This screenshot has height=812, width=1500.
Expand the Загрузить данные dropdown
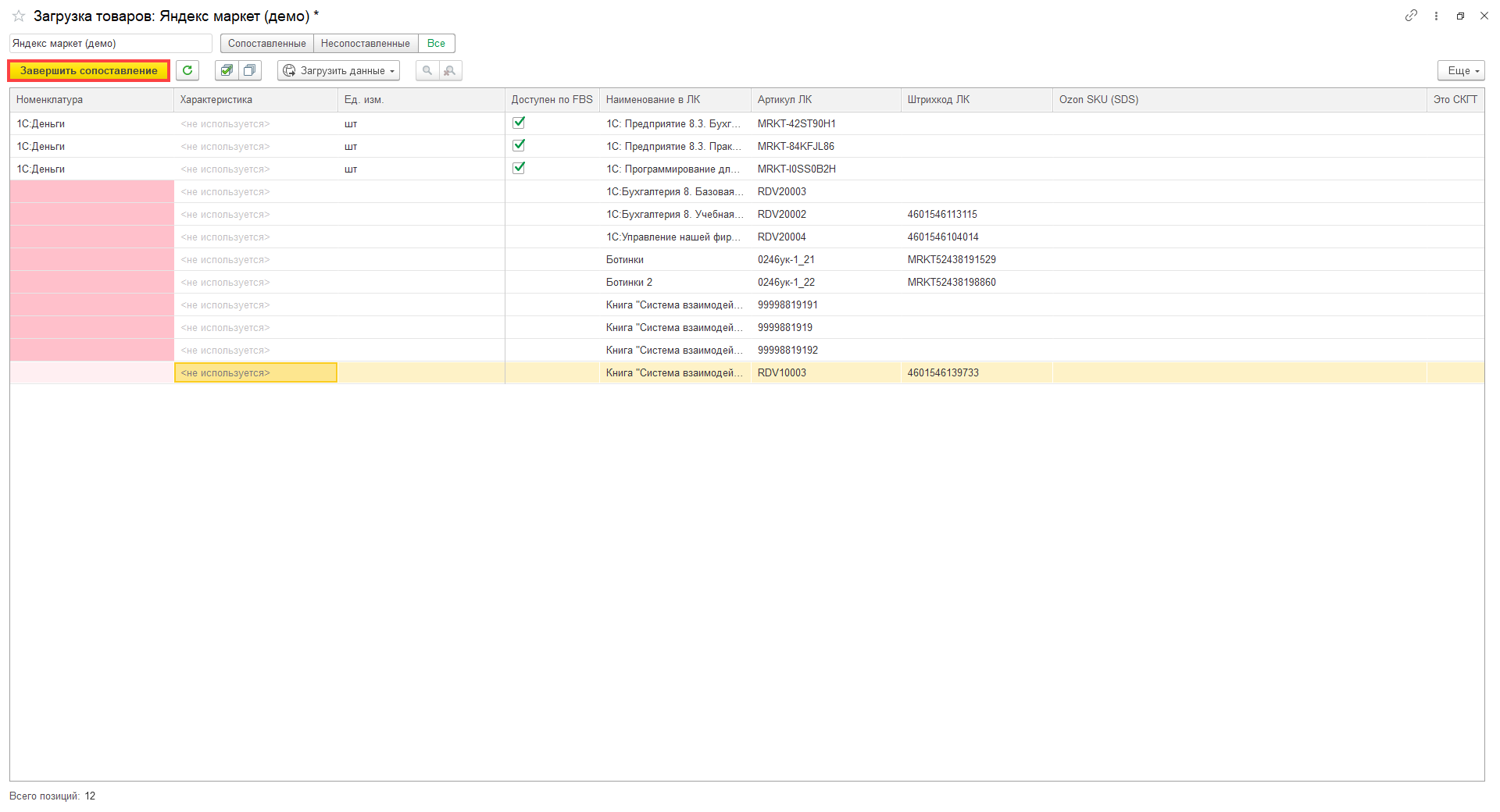(x=338, y=70)
